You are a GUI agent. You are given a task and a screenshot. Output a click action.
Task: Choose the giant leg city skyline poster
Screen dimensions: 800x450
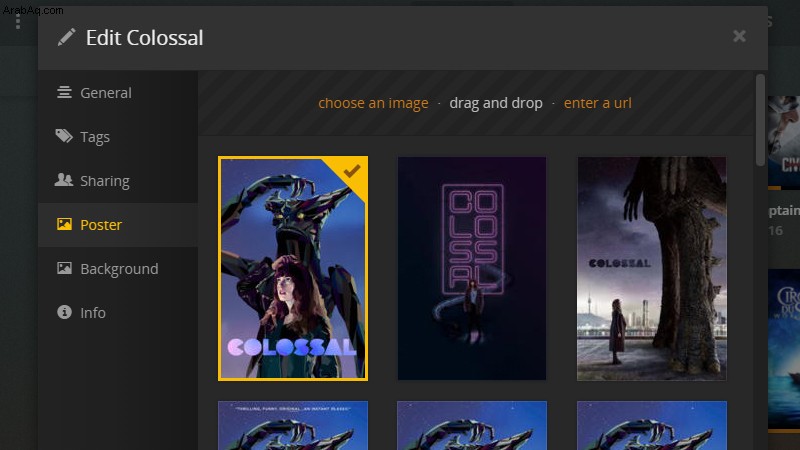652,268
